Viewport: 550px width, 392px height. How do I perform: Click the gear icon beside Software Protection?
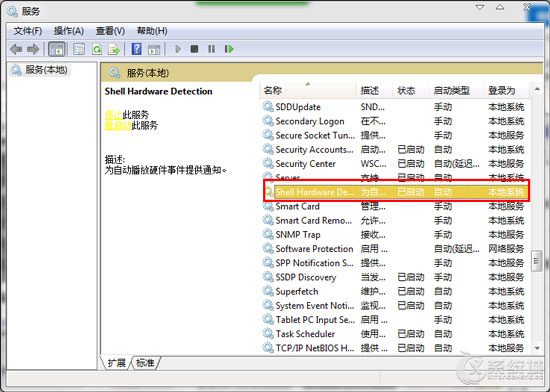268,249
